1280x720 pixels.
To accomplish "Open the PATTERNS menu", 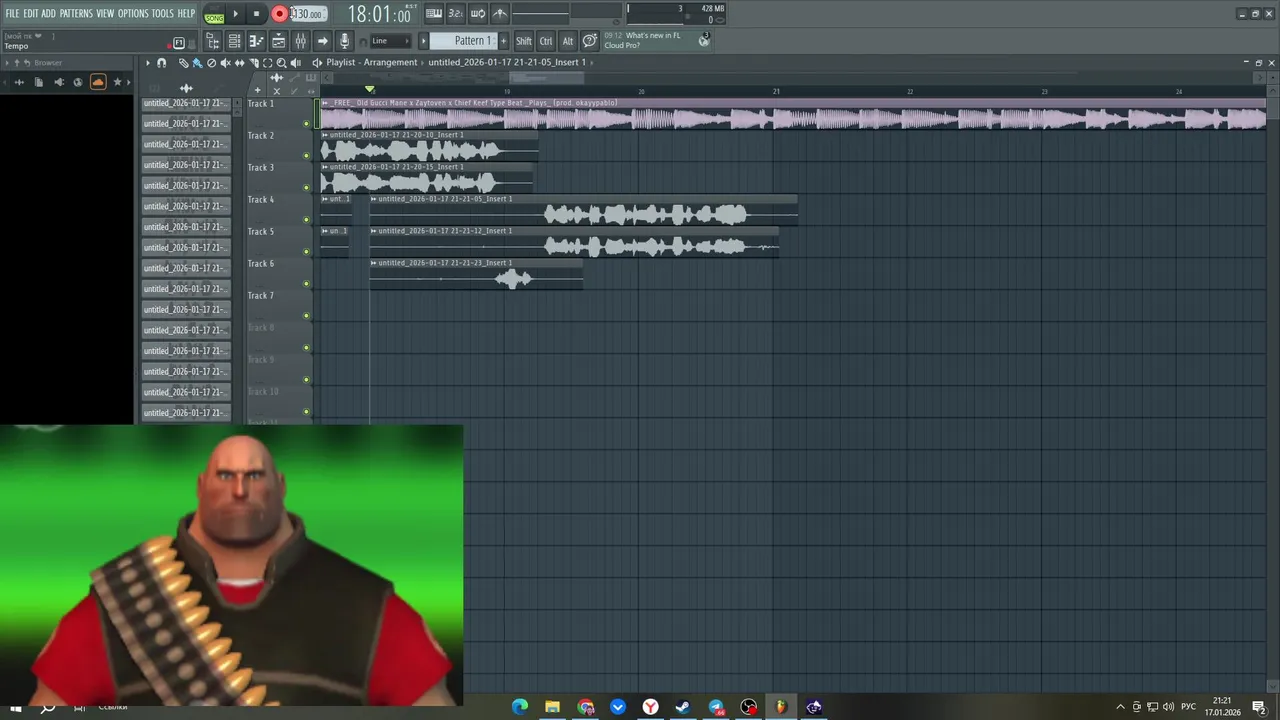I will (x=76, y=13).
